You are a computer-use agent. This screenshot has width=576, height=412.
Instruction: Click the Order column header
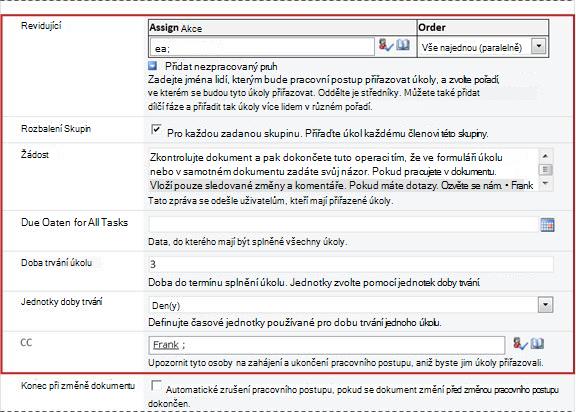[x=483, y=28]
